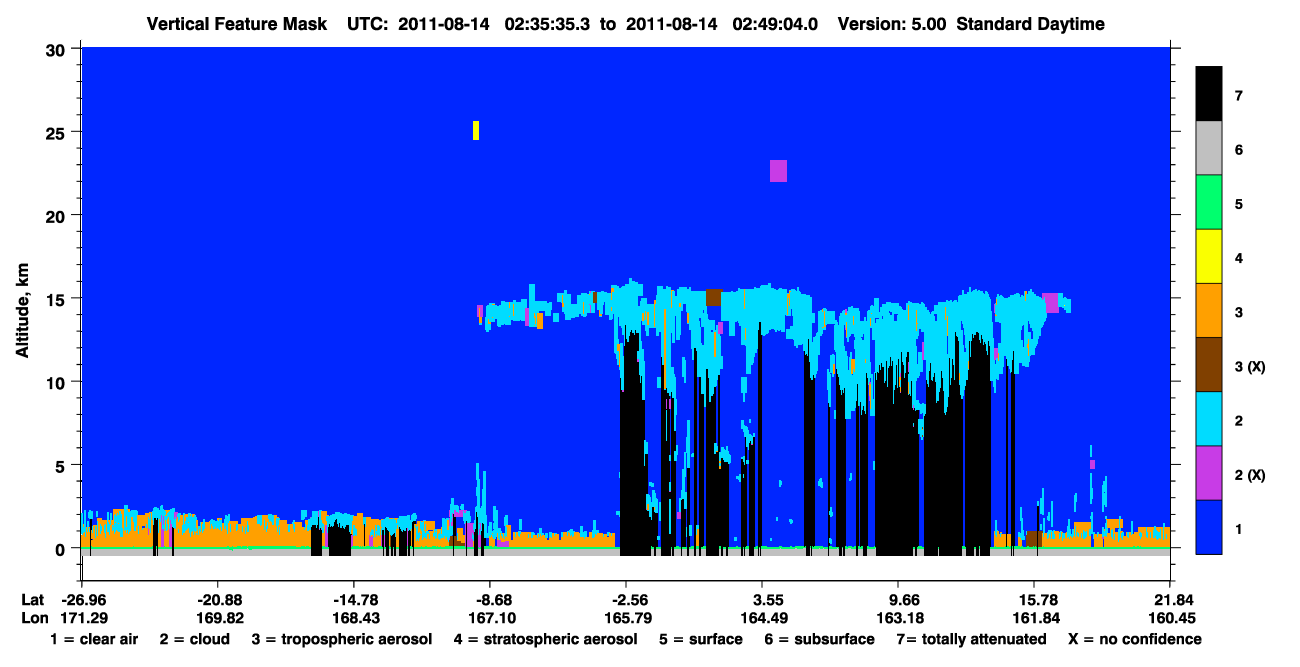The height and width of the screenshot is (667, 1300).
Task: Click the "Version: 5.00" text in the title
Action: pos(892,24)
